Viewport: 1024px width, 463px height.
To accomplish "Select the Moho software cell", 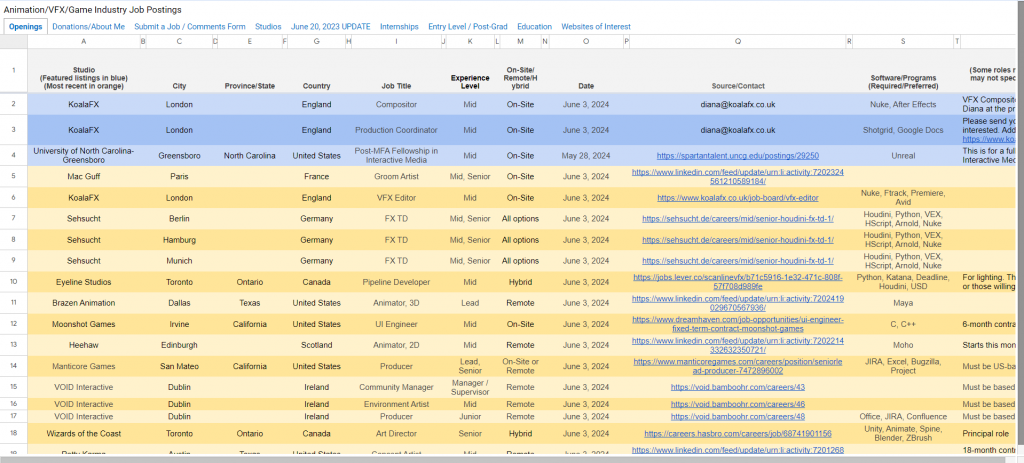I will (903, 345).
